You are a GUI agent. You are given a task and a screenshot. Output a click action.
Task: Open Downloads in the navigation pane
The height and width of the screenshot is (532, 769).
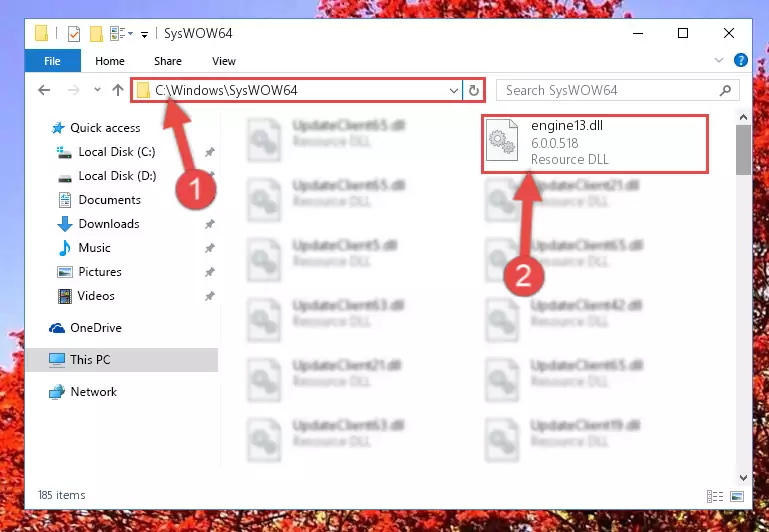(109, 224)
